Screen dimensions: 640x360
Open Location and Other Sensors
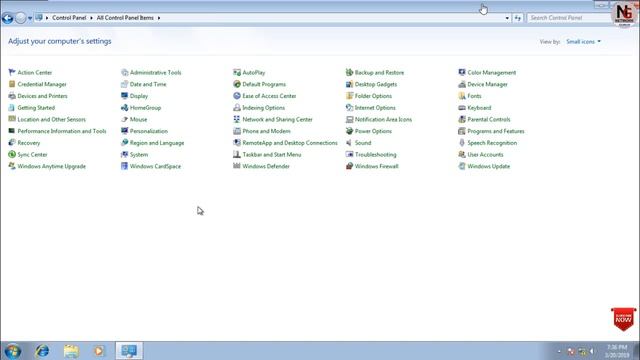point(51,119)
